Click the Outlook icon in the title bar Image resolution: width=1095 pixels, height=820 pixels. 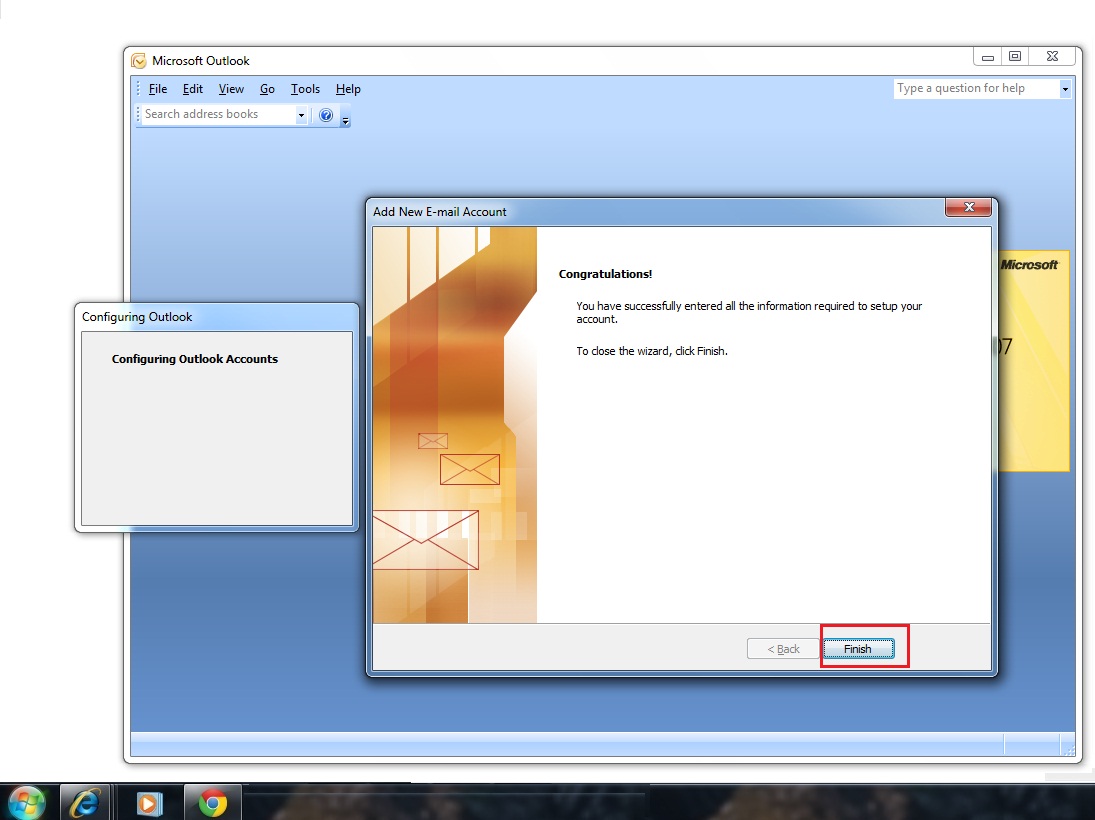[x=139, y=61]
